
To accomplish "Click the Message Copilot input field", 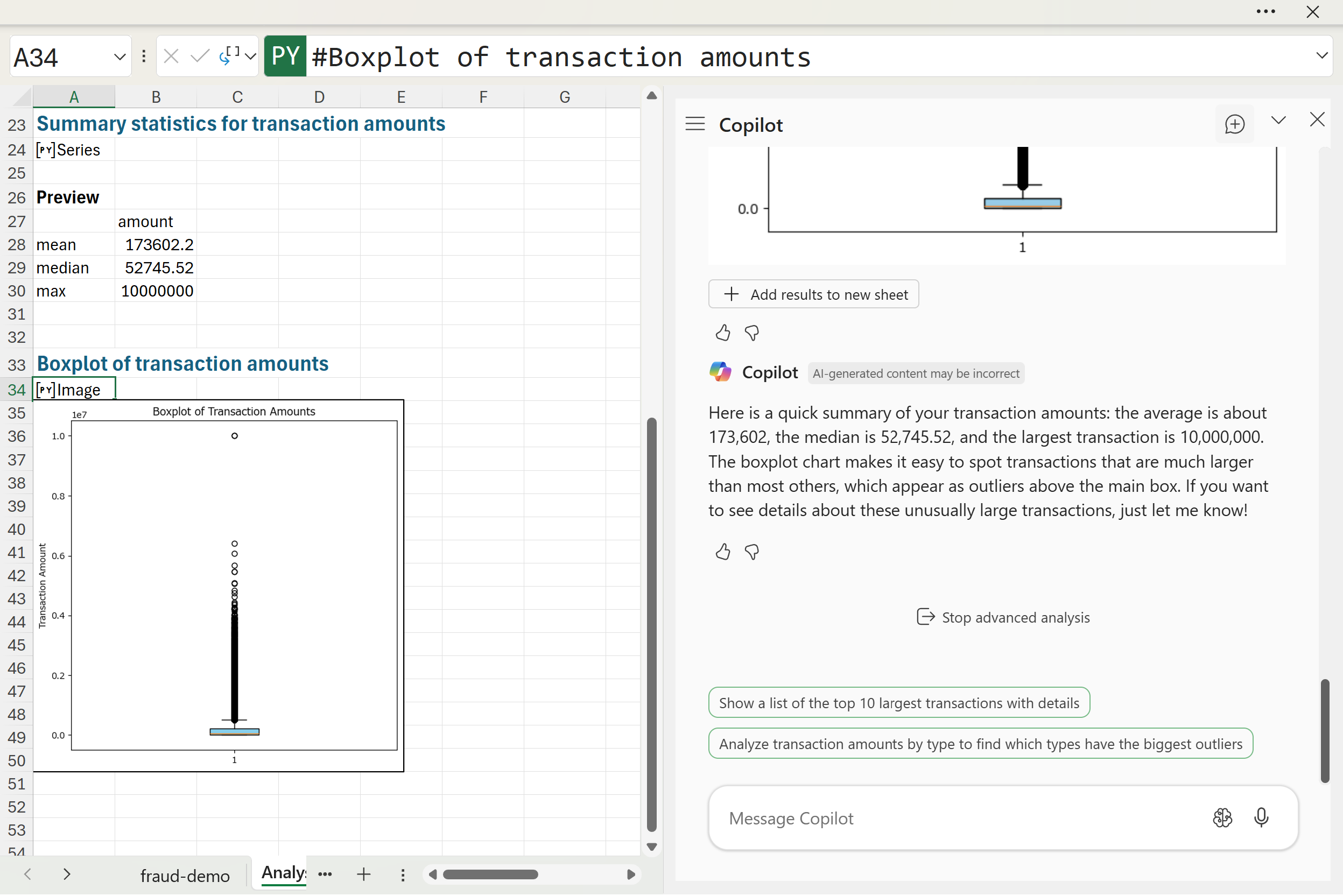I will 960,819.
